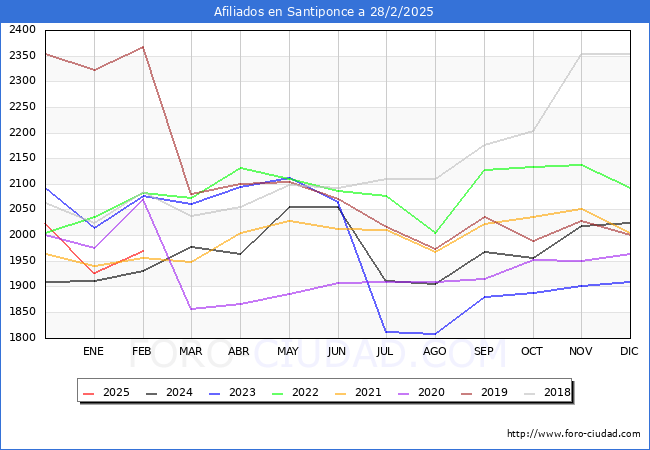The width and height of the screenshot is (650, 450).
Task: Open the http://www.foro-ciudad.com link text
Action: [574, 433]
